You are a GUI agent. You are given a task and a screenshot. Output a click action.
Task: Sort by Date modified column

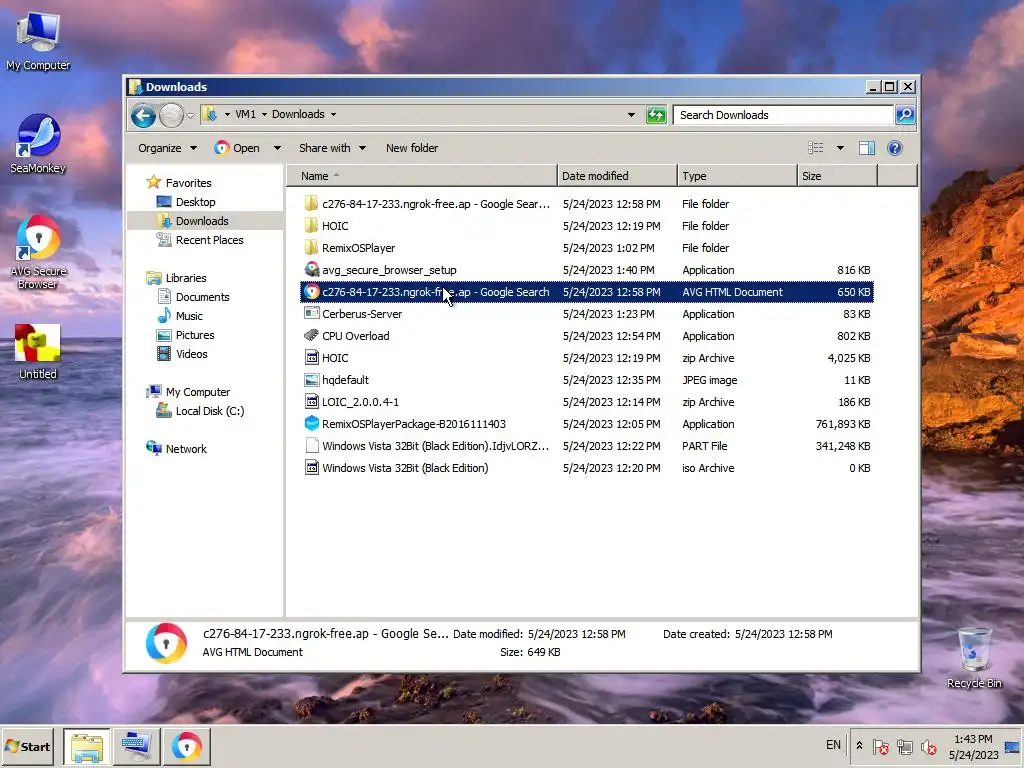617,176
